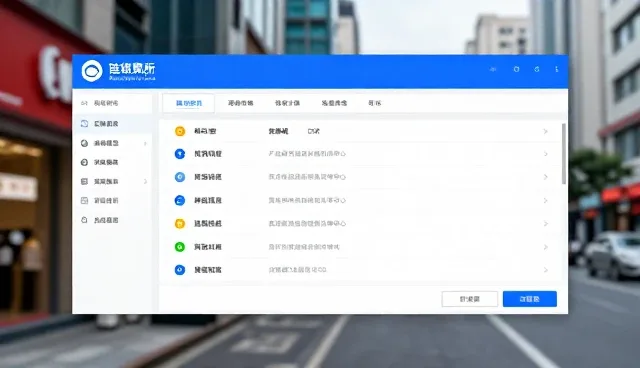Screen dimensions: 640x368
Task: Open the fifth list row via its right chevron
Action: click(x=545, y=224)
